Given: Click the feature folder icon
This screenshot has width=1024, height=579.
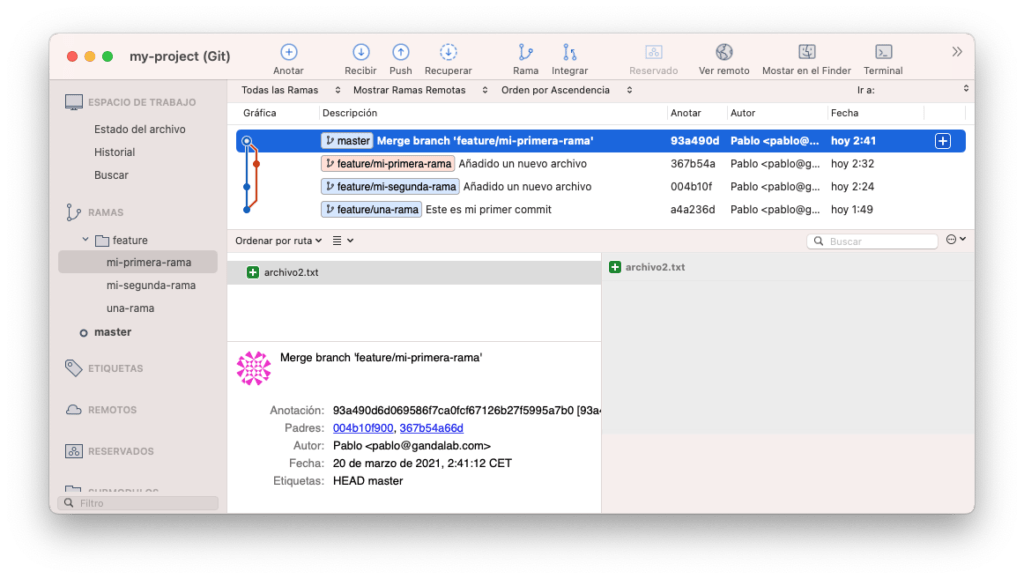Looking at the screenshot, I should (102, 240).
